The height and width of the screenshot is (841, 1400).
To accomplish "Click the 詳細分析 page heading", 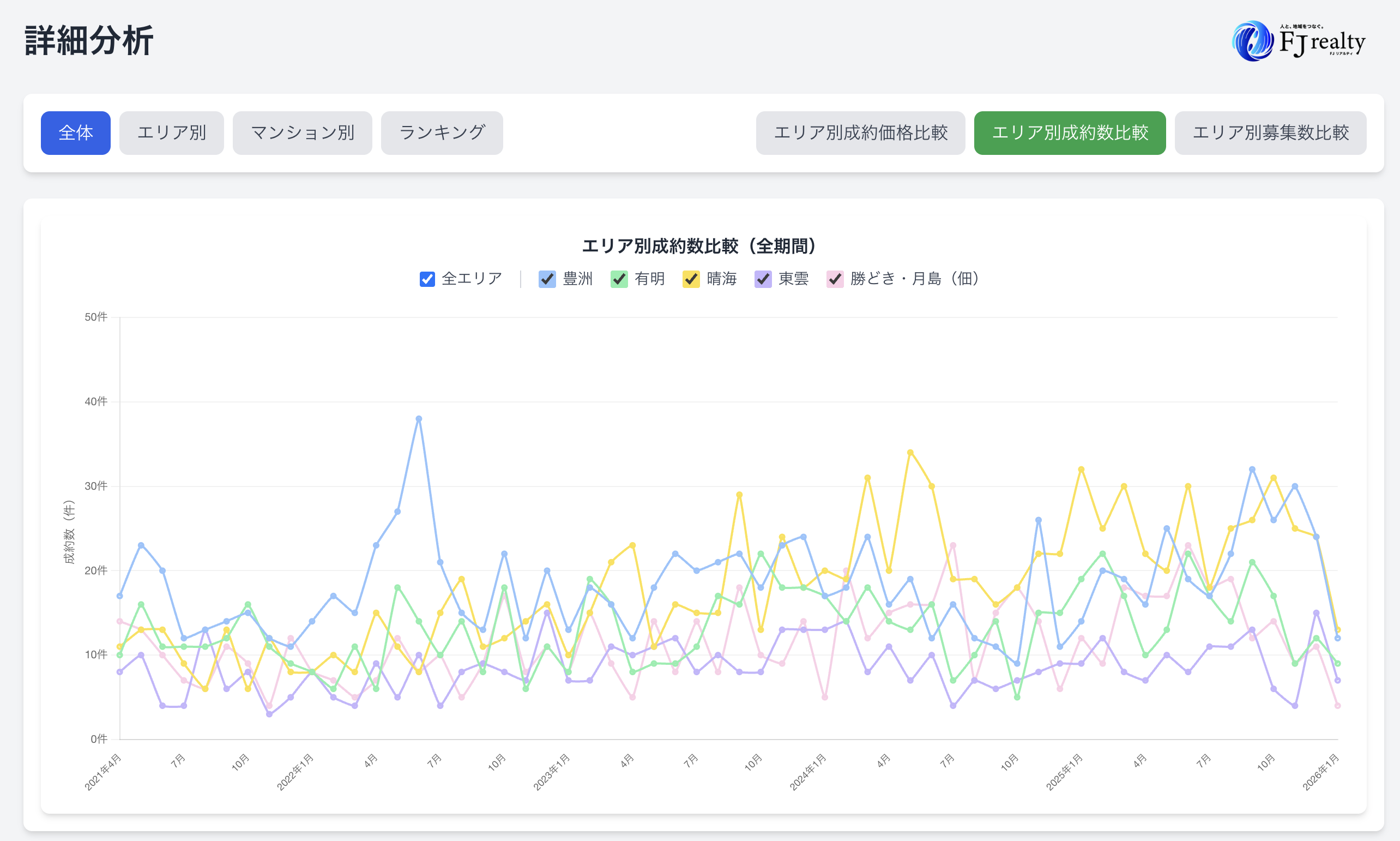I will (89, 40).
